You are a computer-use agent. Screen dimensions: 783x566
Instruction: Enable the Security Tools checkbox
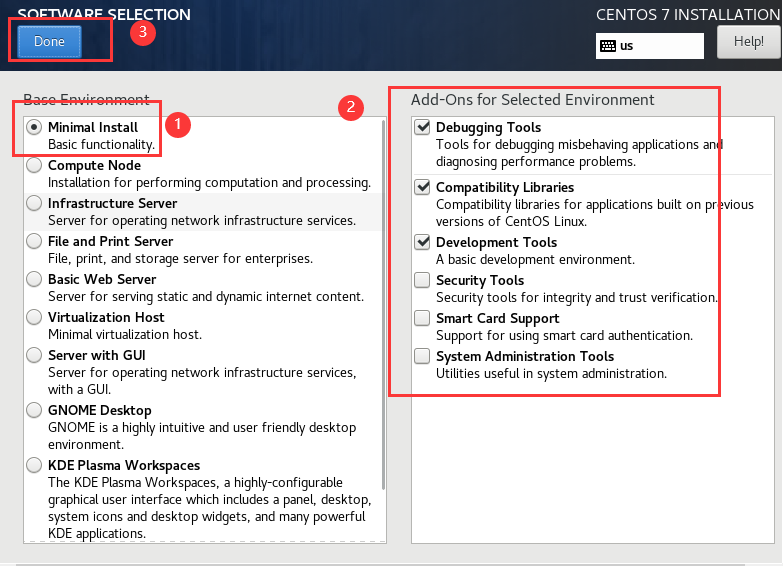(x=422, y=280)
